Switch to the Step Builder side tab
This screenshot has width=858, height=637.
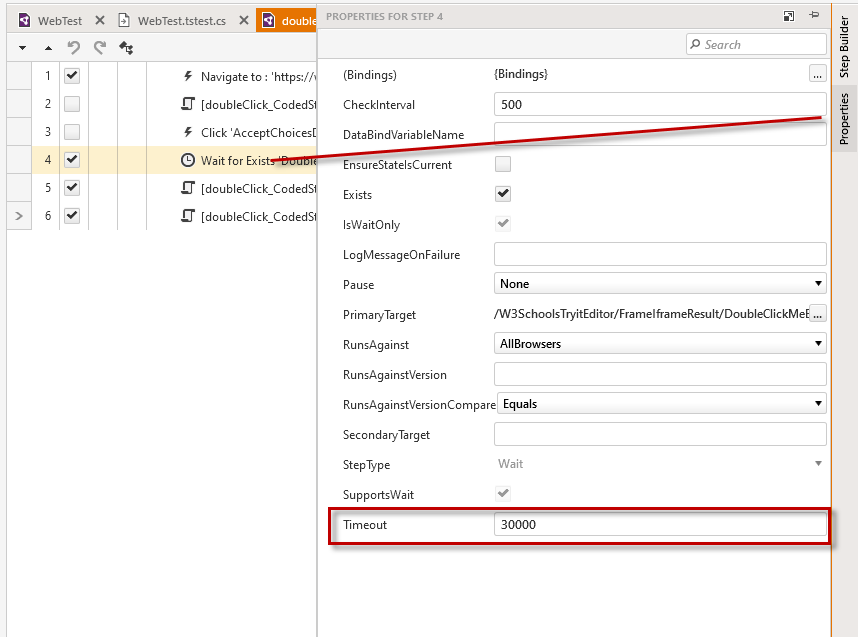point(844,47)
